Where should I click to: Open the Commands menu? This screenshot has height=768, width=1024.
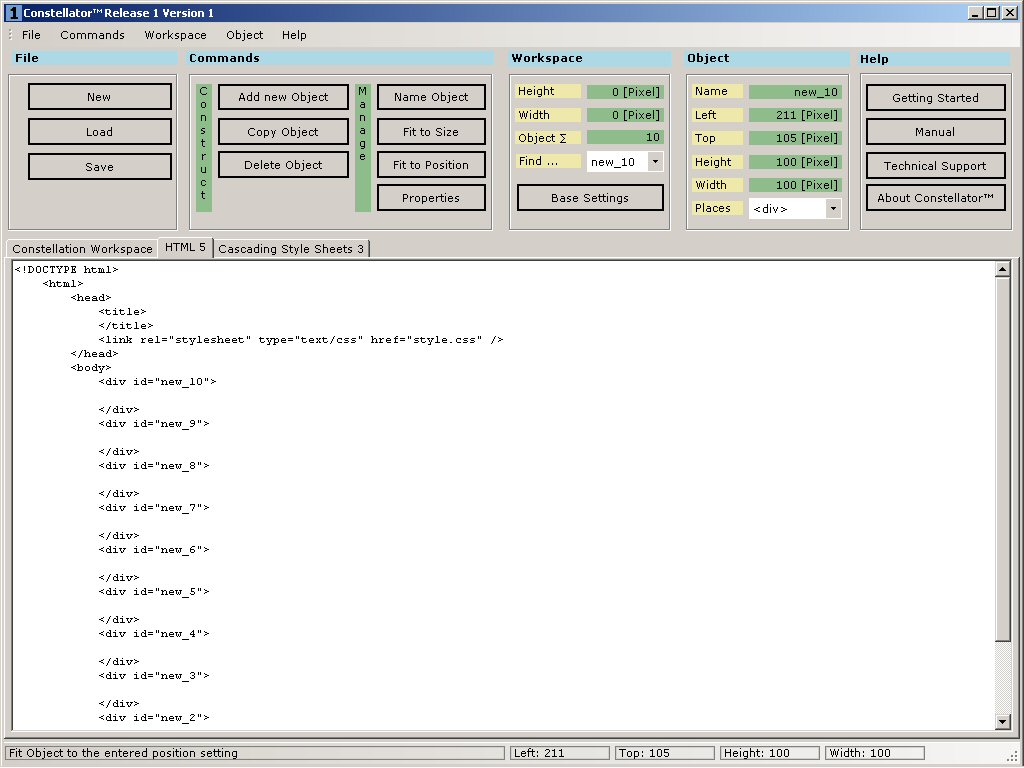(x=92, y=35)
